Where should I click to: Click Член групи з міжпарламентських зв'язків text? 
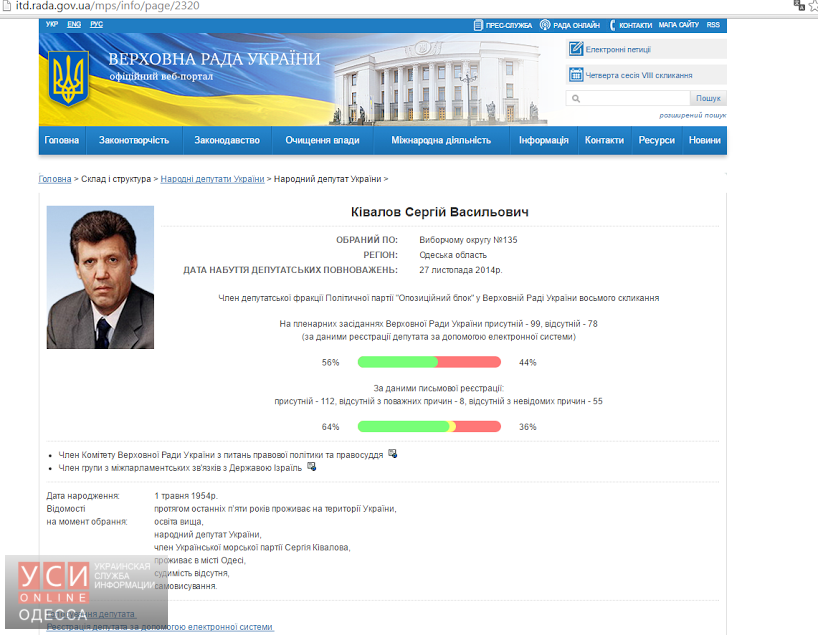(x=180, y=468)
